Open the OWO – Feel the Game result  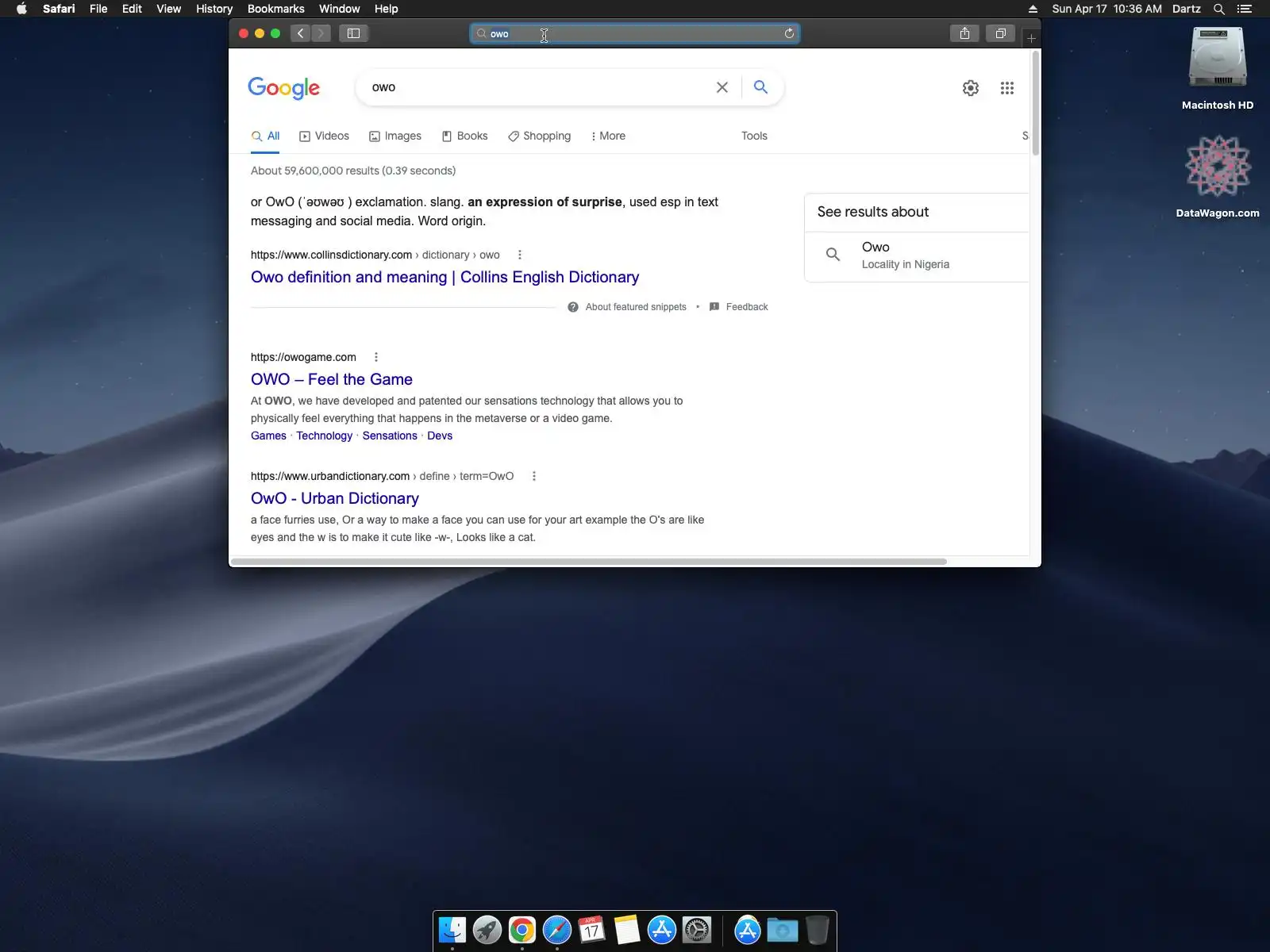pos(332,379)
